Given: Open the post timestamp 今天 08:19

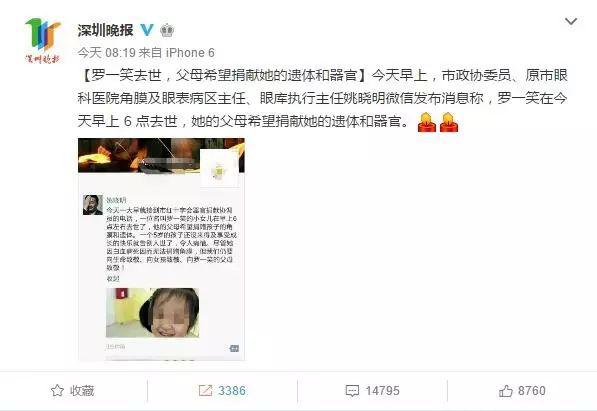Looking at the screenshot, I should [107, 53].
